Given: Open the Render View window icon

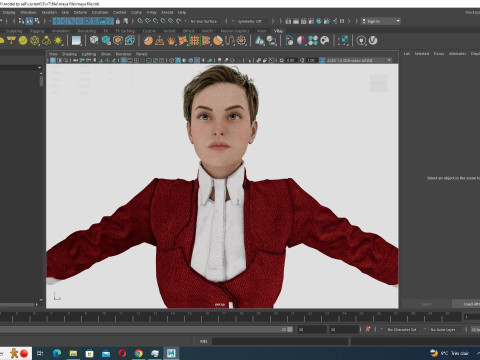Looking at the screenshot, I should pos(288,21).
